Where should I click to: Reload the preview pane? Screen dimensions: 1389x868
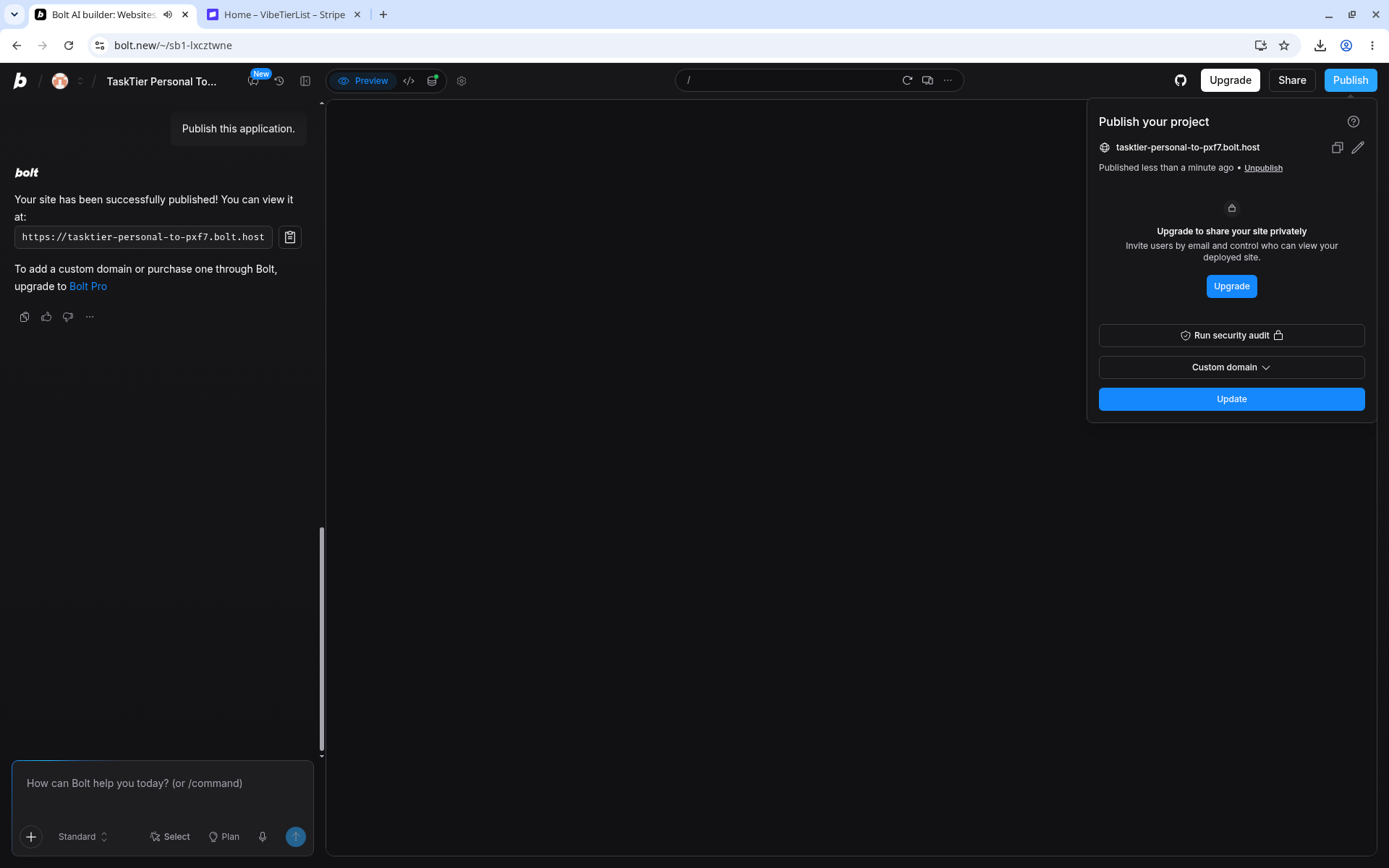click(907, 80)
